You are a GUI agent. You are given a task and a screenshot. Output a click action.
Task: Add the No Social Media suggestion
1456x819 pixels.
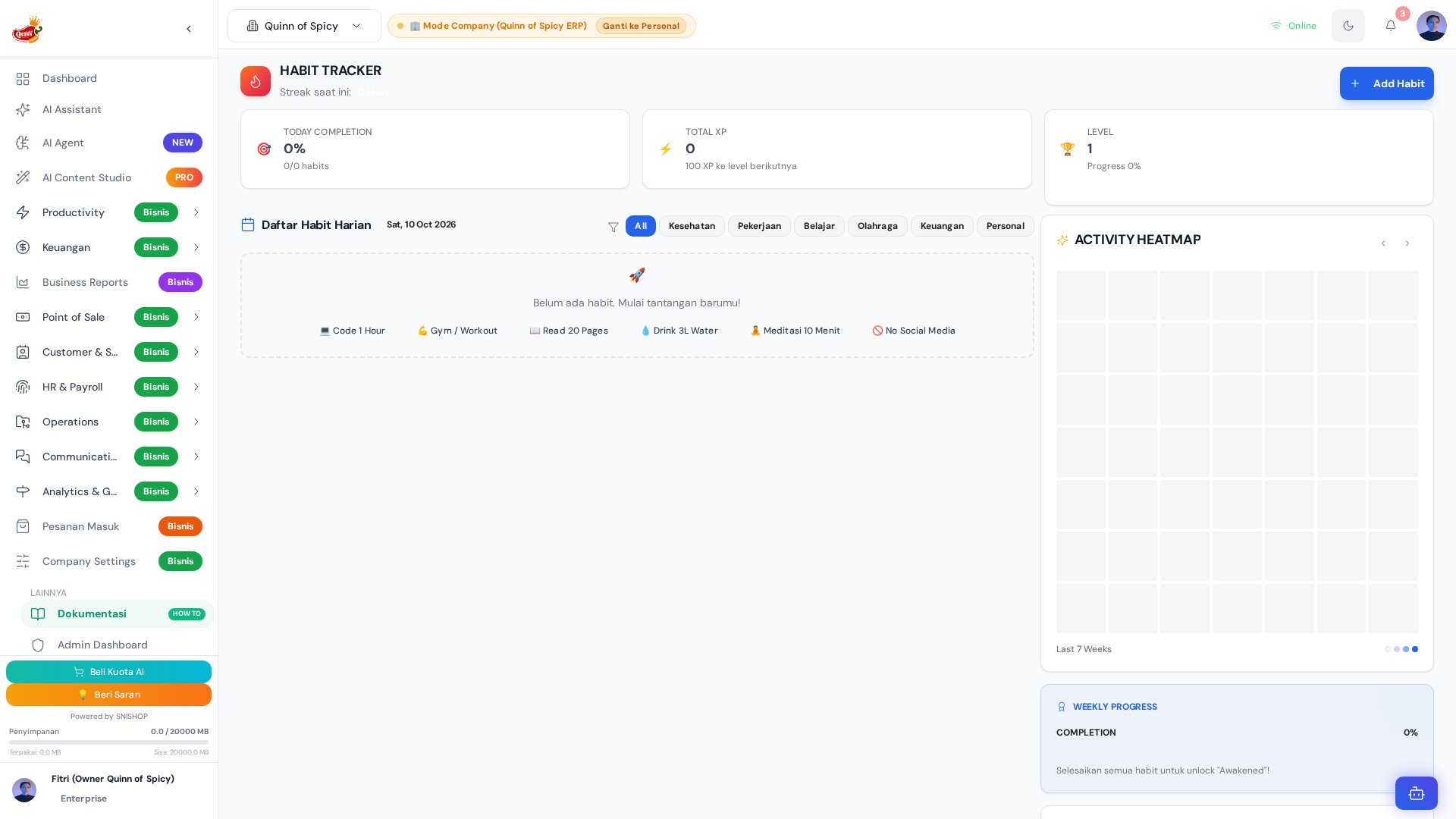(914, 331)
